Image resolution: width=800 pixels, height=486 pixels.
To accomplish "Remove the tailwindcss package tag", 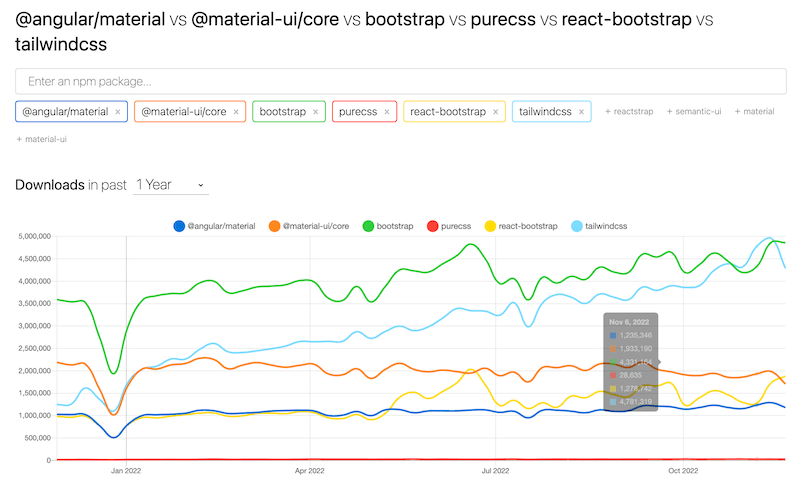I will 581,112.
